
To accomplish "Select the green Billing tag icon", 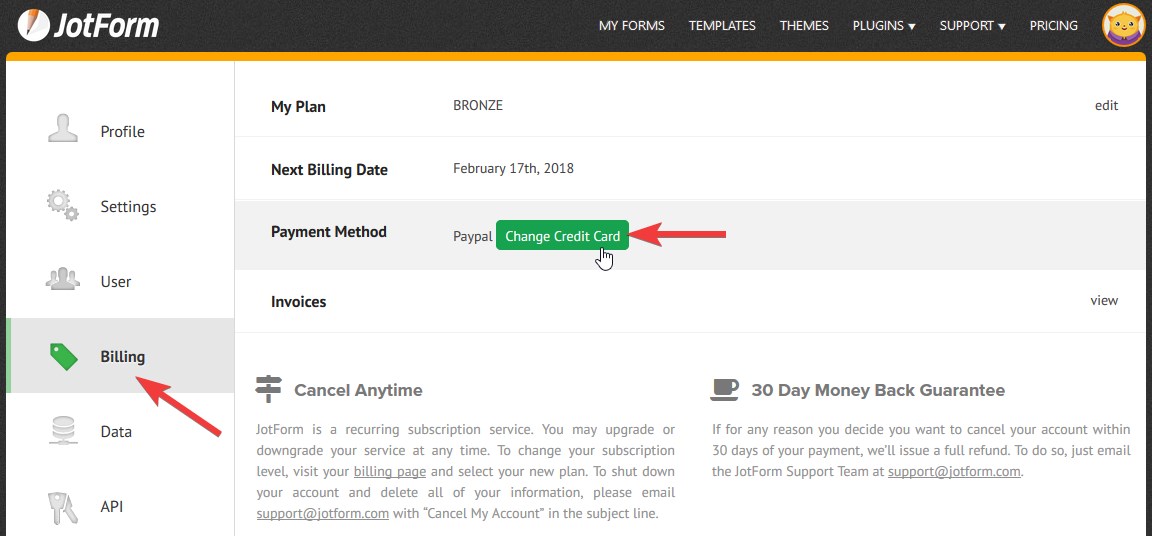I will pyautogui.click(x=63, y=356).
